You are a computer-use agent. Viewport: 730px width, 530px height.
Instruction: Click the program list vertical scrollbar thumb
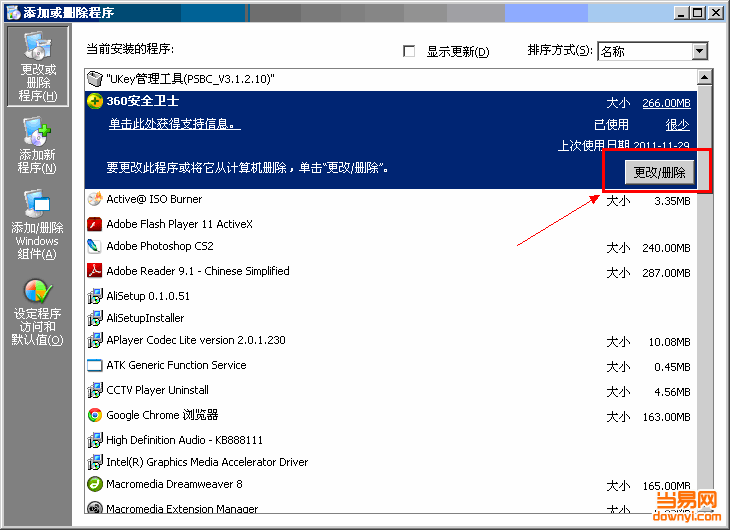(x=704, y=140)
